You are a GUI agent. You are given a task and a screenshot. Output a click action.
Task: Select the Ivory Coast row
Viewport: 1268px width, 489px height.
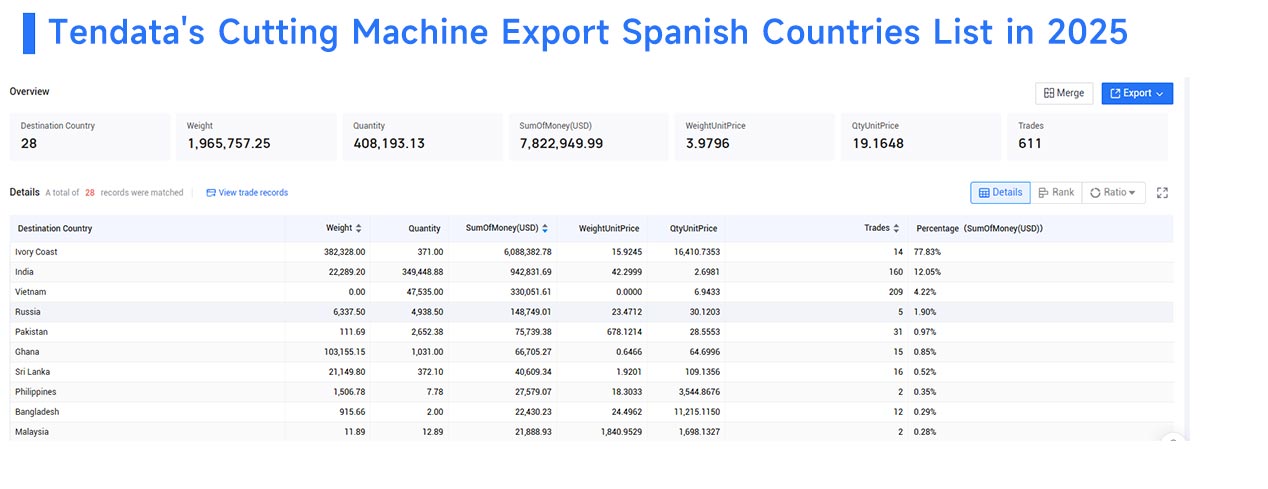pyautogui.click(x=591, y=252)
